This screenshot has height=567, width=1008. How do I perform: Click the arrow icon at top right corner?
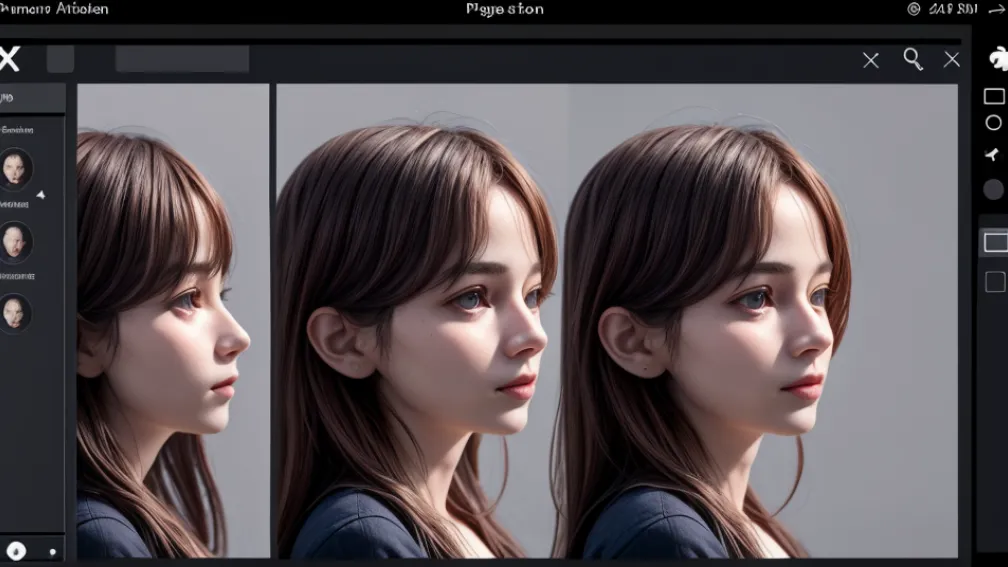[995, 9]
